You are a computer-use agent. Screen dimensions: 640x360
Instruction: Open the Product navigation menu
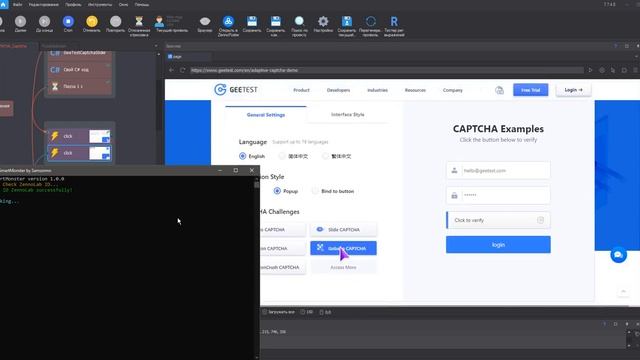[301, 90]
